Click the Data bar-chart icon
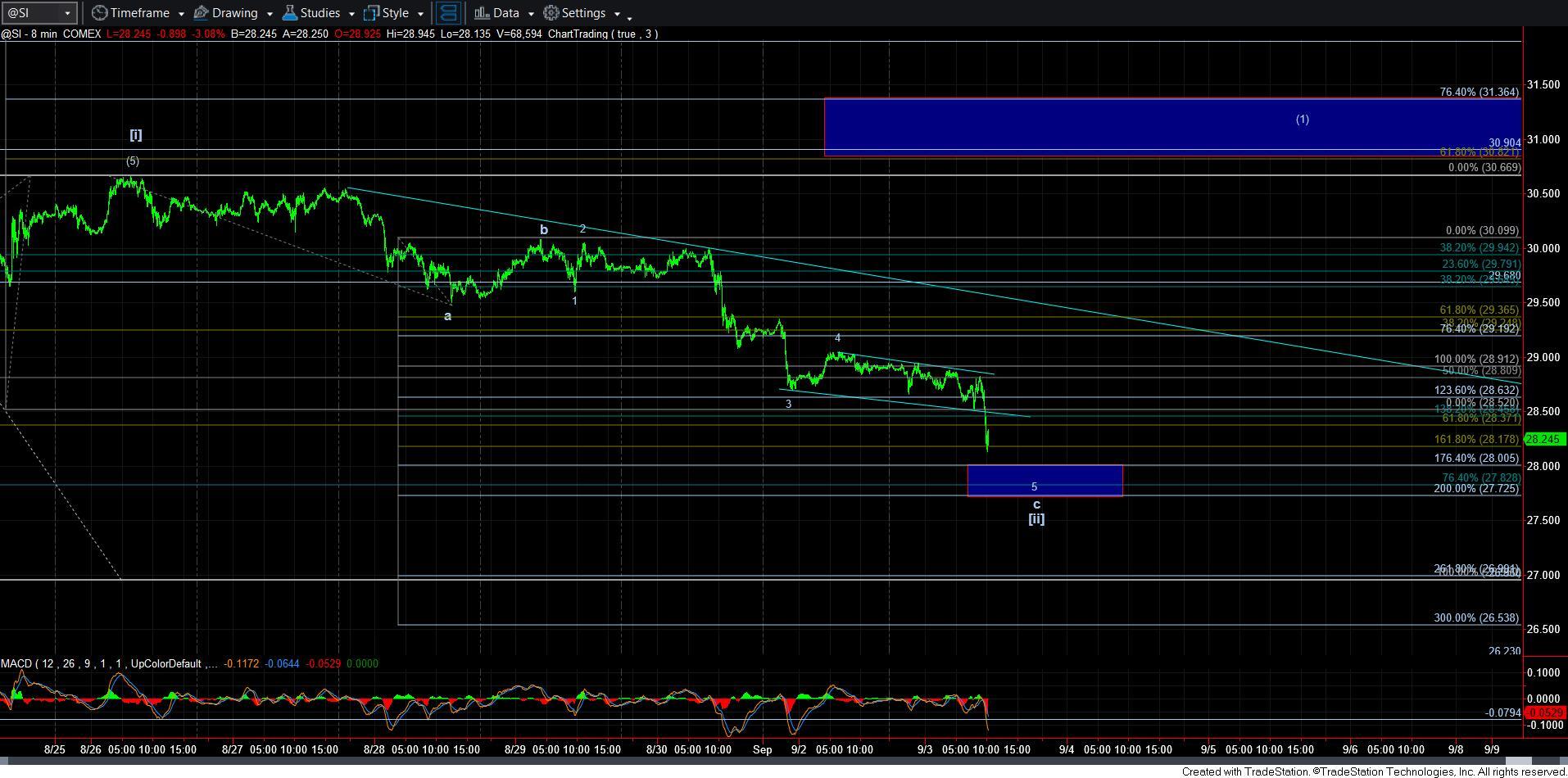Viewport: 1568px width, 778px height. (482, 13)
